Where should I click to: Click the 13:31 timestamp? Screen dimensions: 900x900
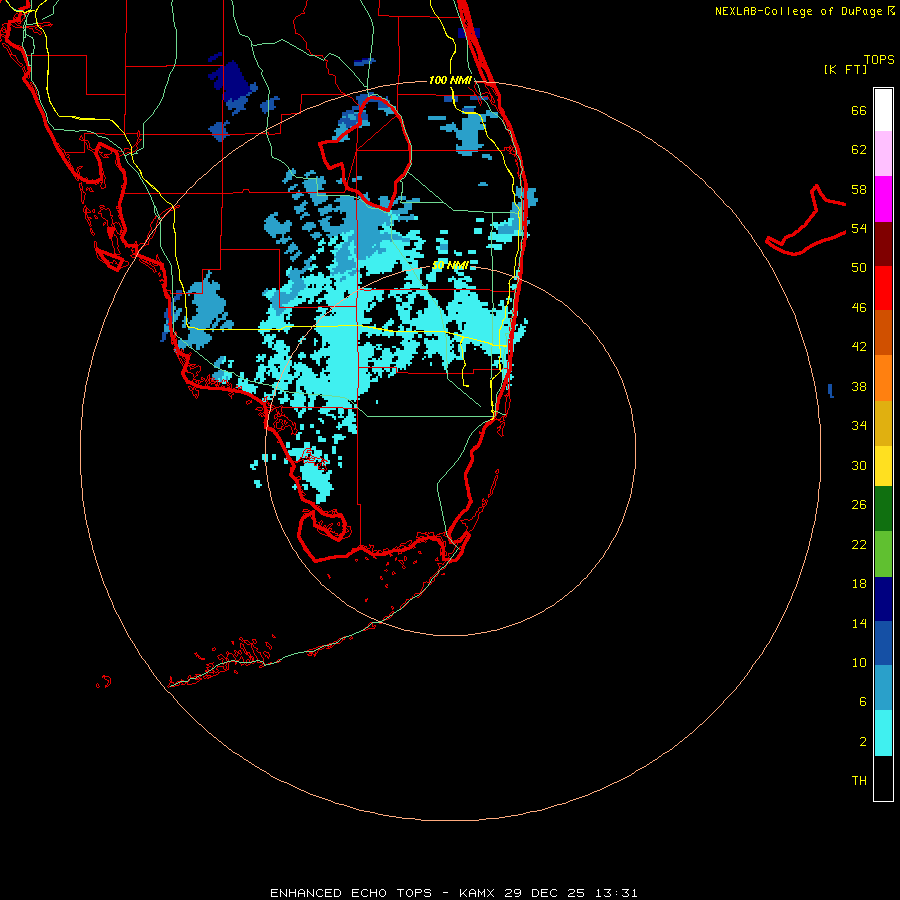click(616, 893)
